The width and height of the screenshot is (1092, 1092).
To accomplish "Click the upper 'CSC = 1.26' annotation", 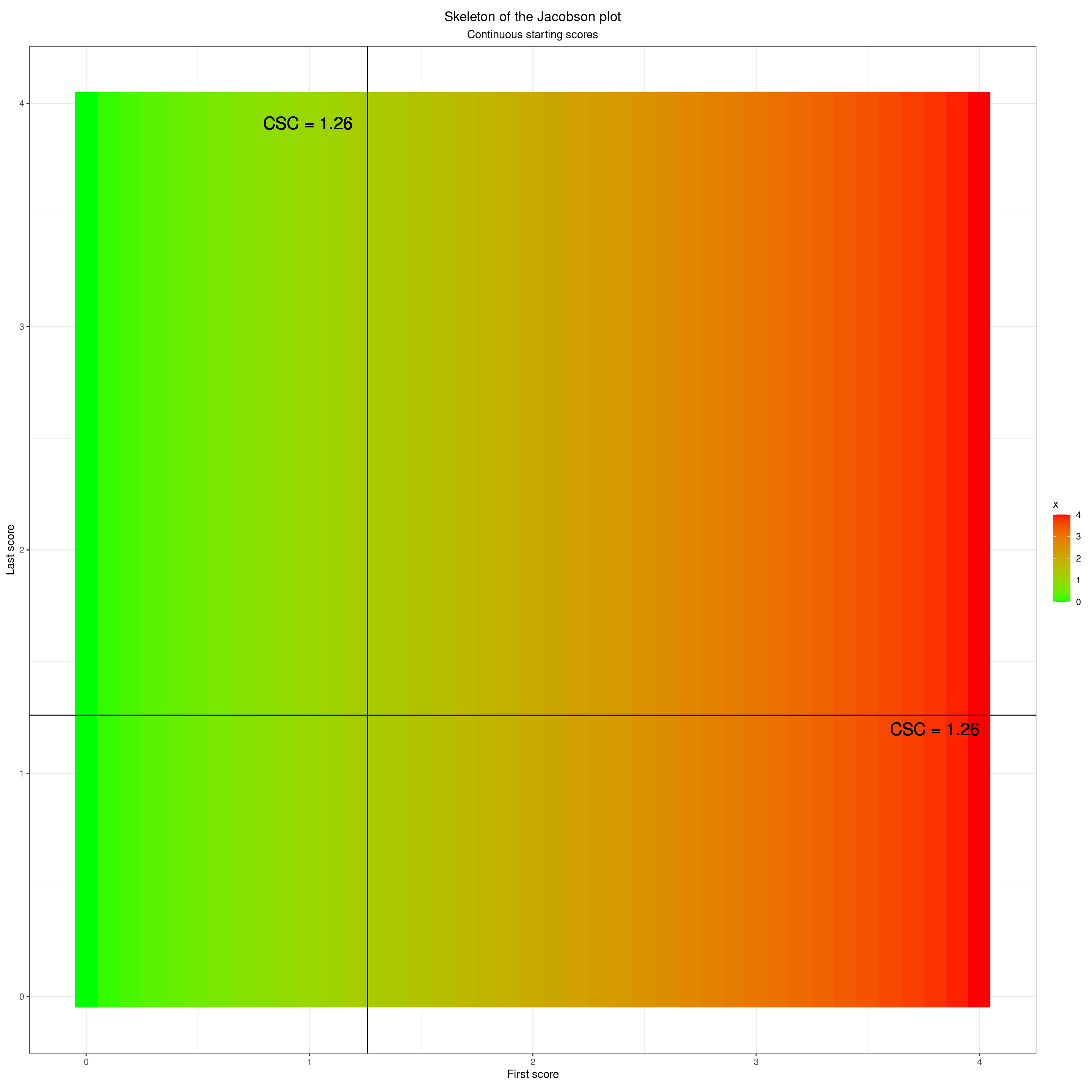I will [x=308, y=124].
